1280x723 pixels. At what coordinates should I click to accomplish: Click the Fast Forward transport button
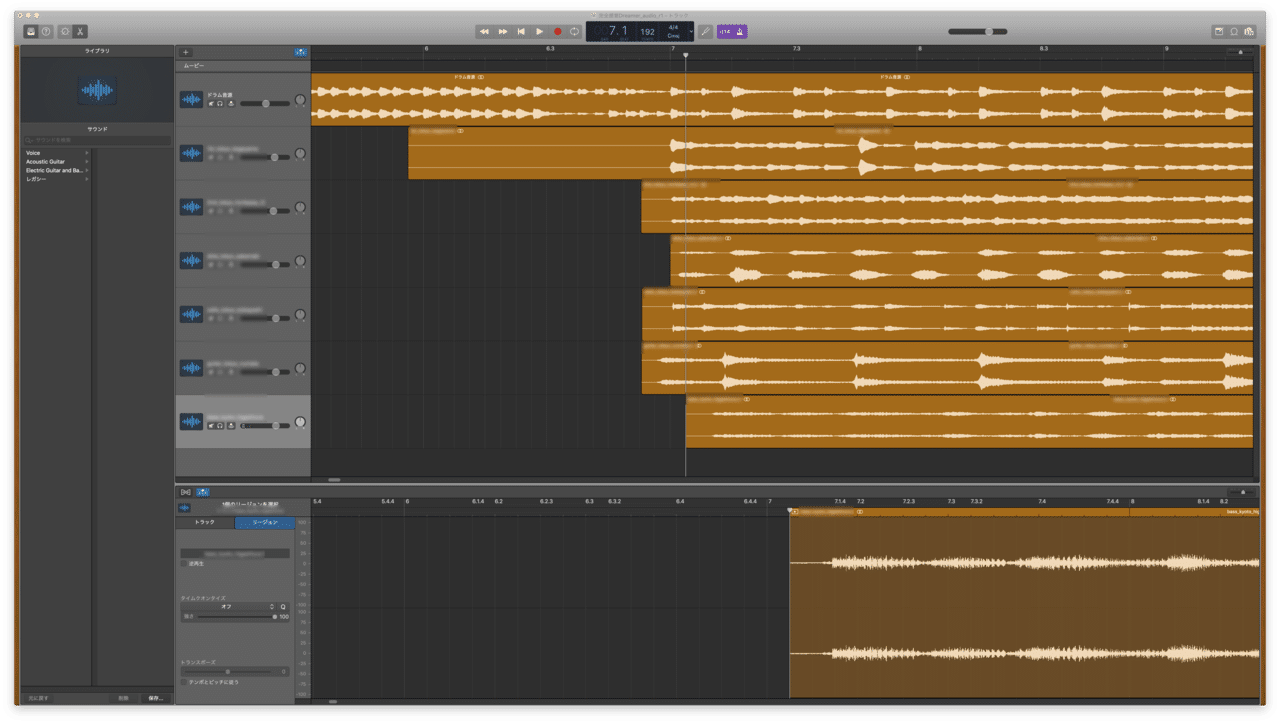click(x=503, y=32)
